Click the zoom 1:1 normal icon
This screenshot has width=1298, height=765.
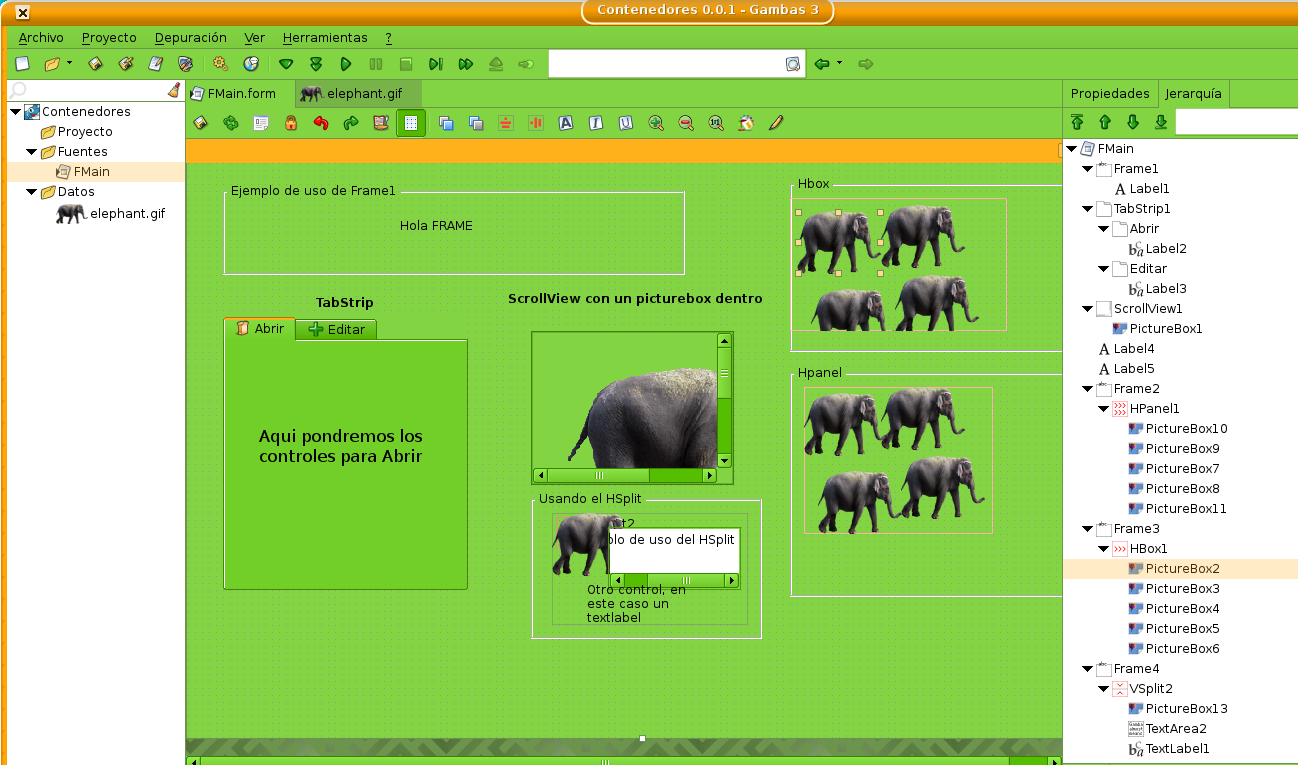pos(716,123)
